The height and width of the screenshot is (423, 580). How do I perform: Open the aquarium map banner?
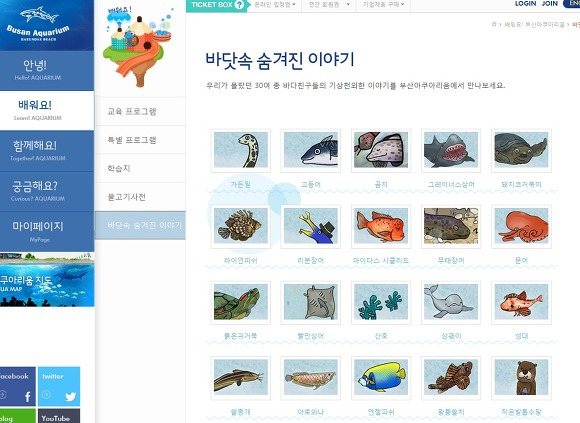pyautogui.click(x=47, y=280)
